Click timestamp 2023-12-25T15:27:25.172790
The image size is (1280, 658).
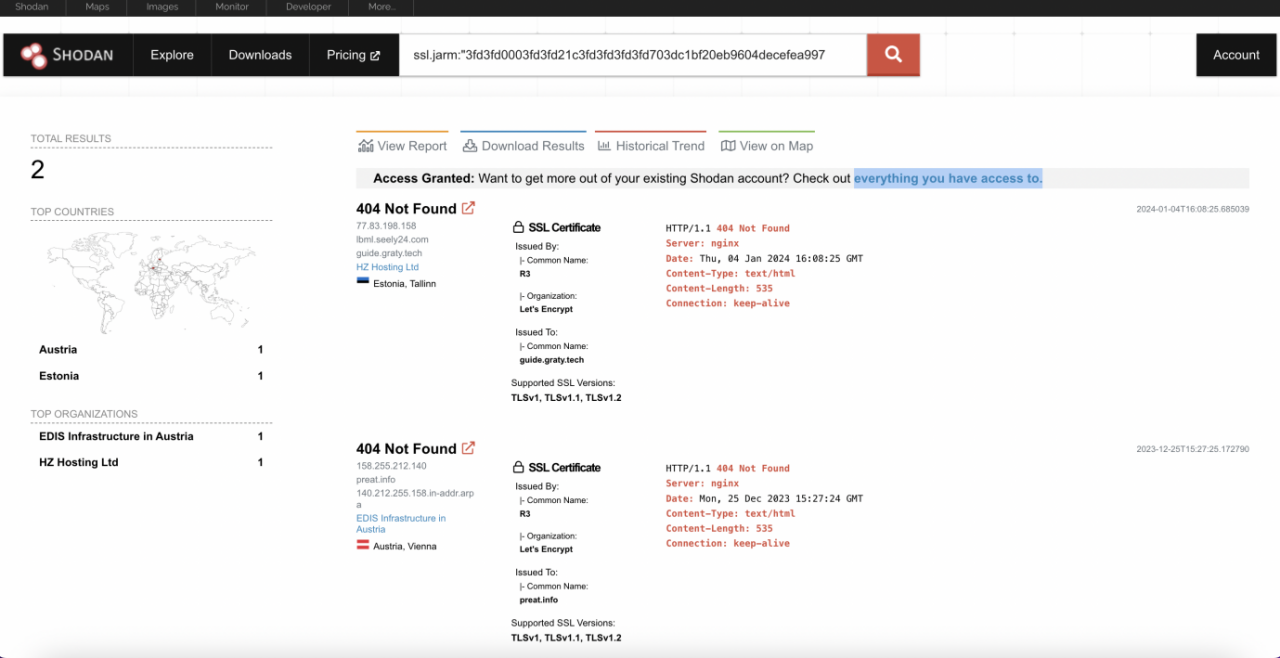1192,449
